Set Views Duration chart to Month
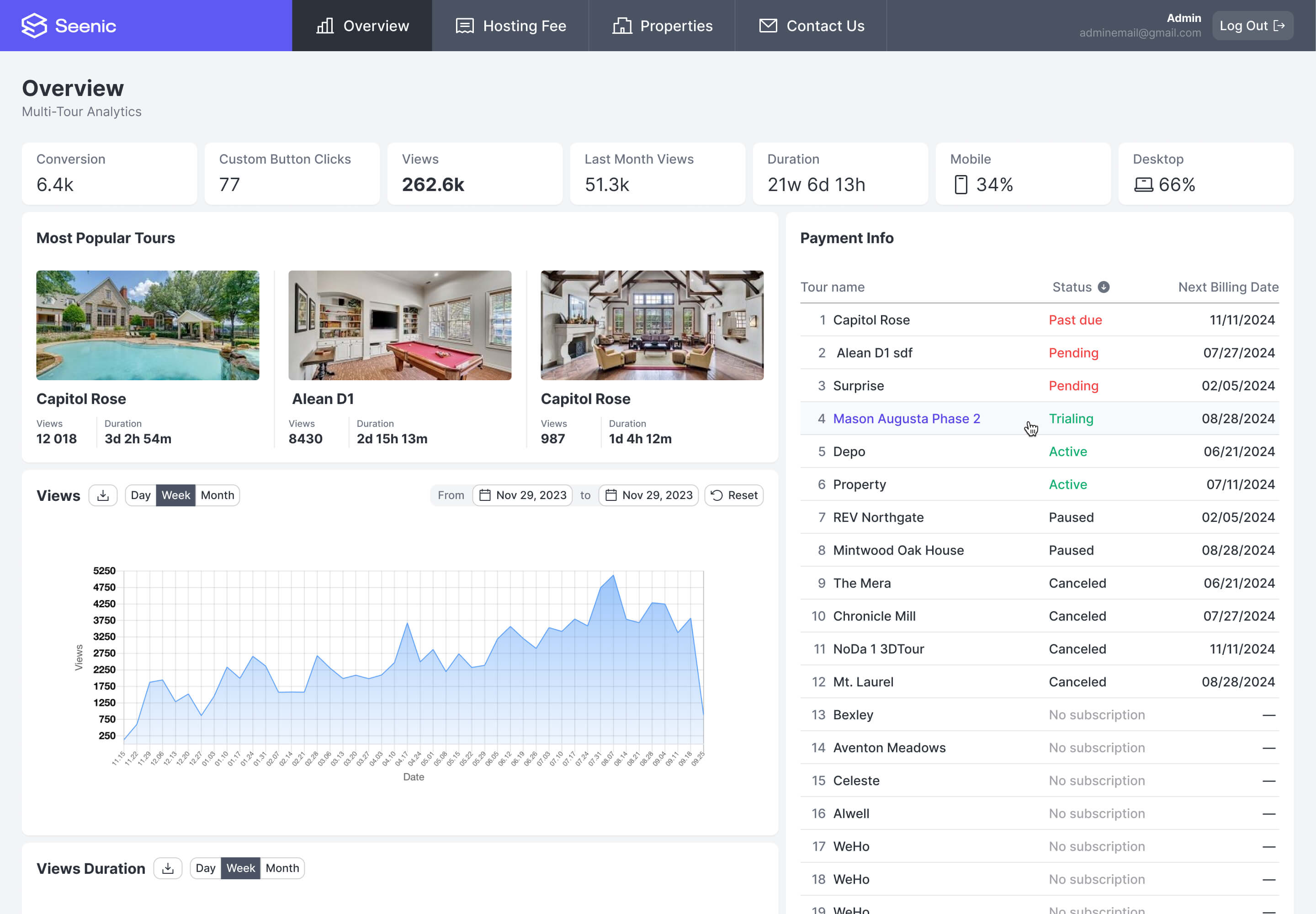This screenshot has height=914, width=1316. pos(282,868)
